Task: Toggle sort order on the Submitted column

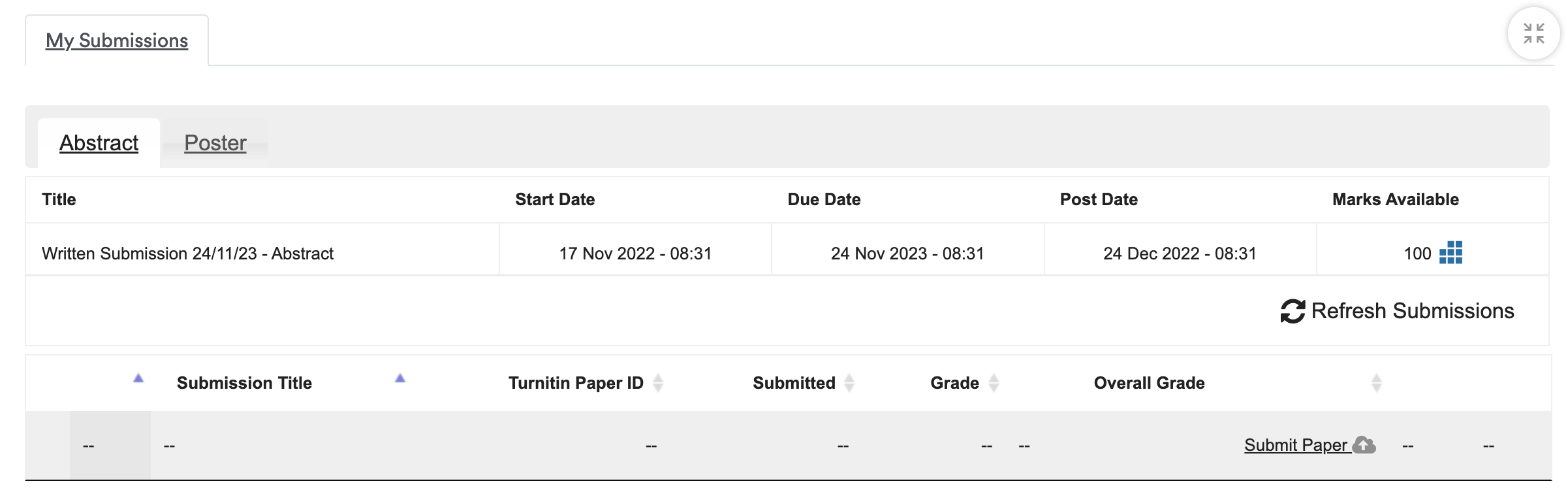Action: (849, 383)
